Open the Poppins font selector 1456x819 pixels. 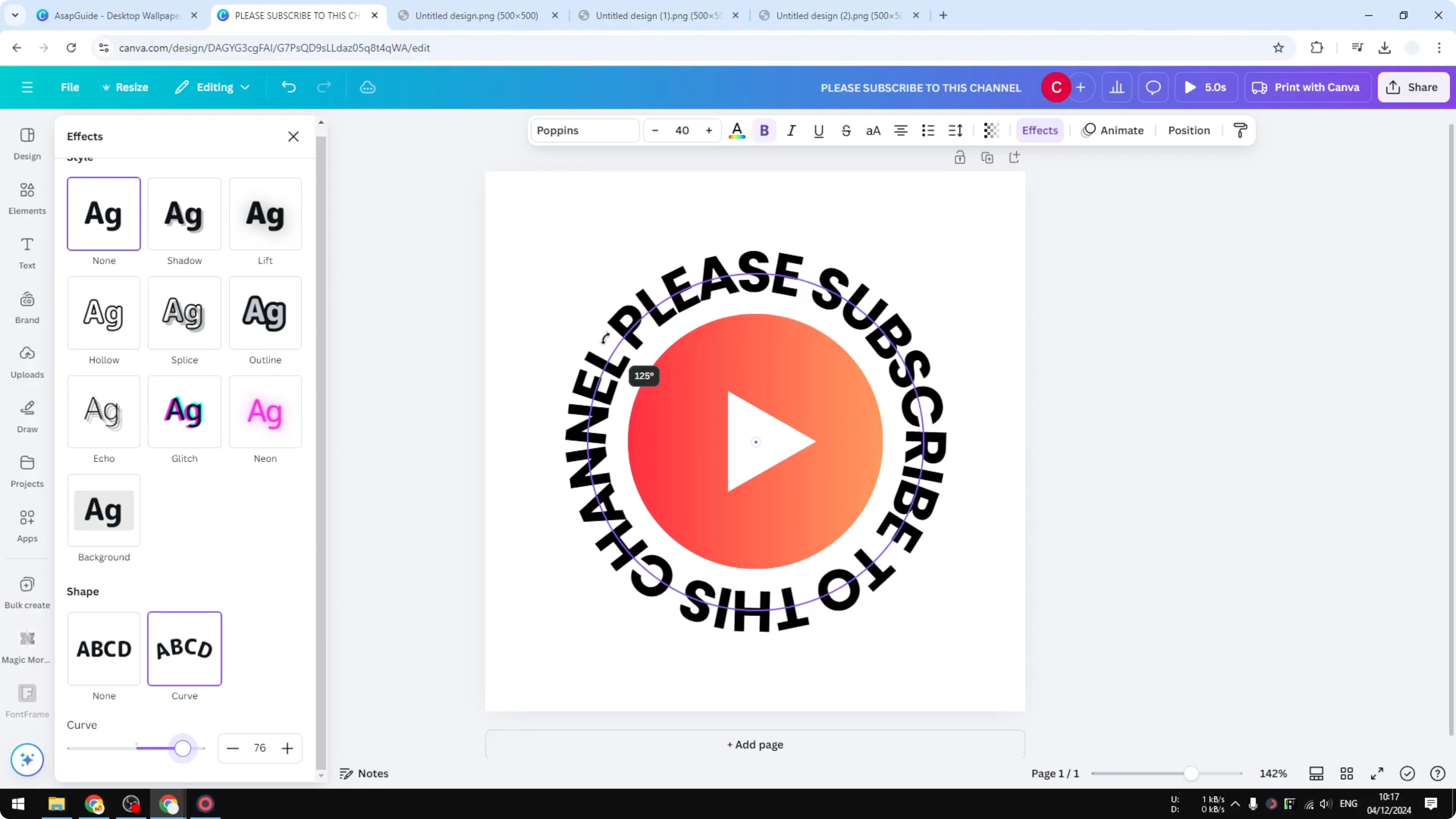click(x=585, y=131)
